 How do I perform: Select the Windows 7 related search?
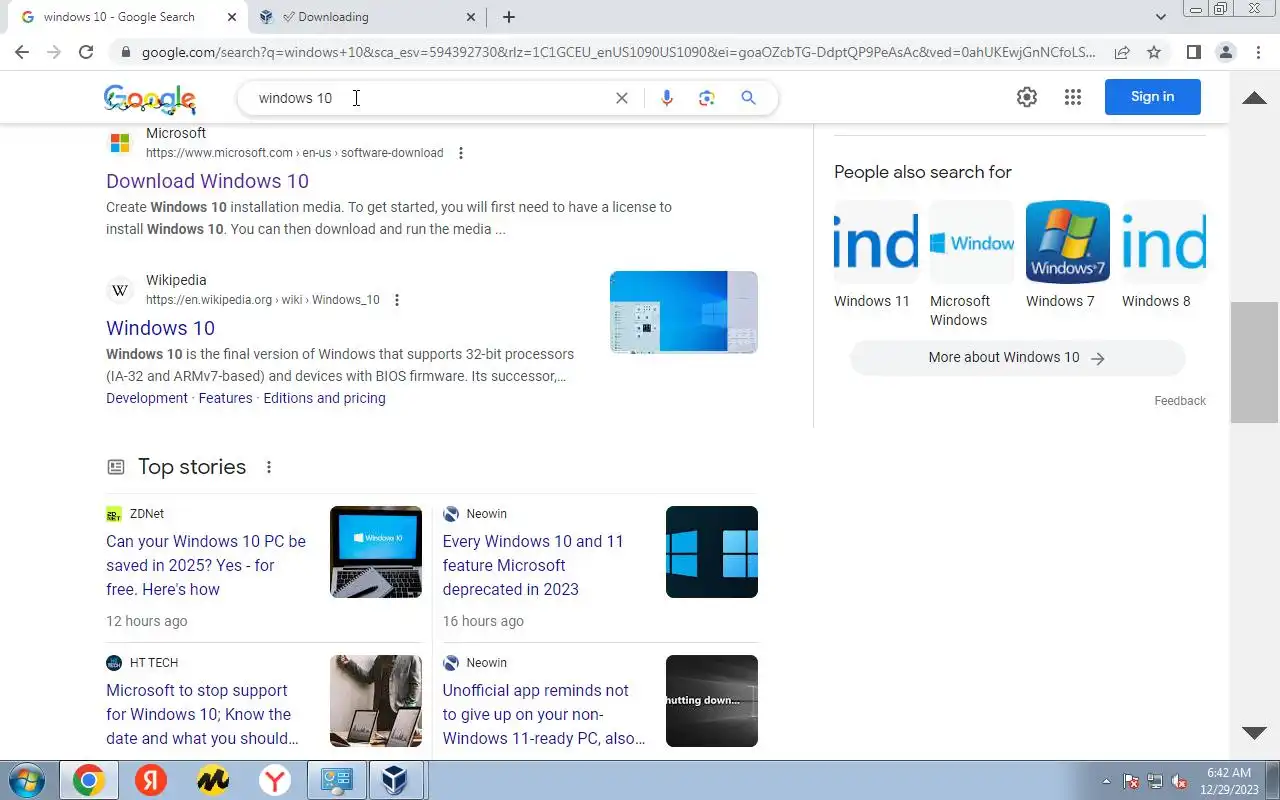point(1067,257)
